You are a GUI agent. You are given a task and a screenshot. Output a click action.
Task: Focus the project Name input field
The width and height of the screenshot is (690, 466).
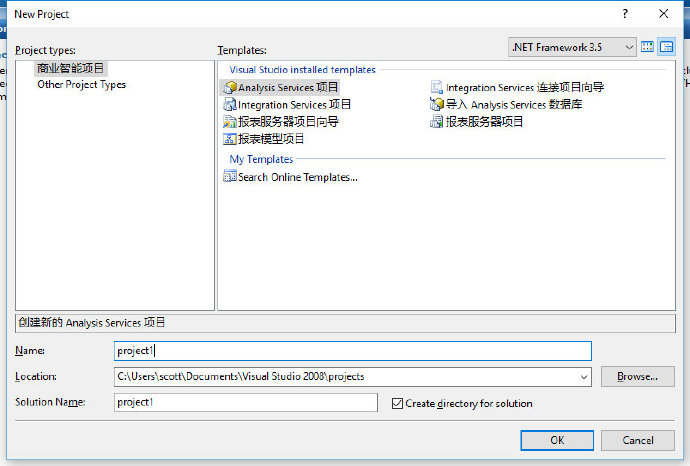(352, 351)
